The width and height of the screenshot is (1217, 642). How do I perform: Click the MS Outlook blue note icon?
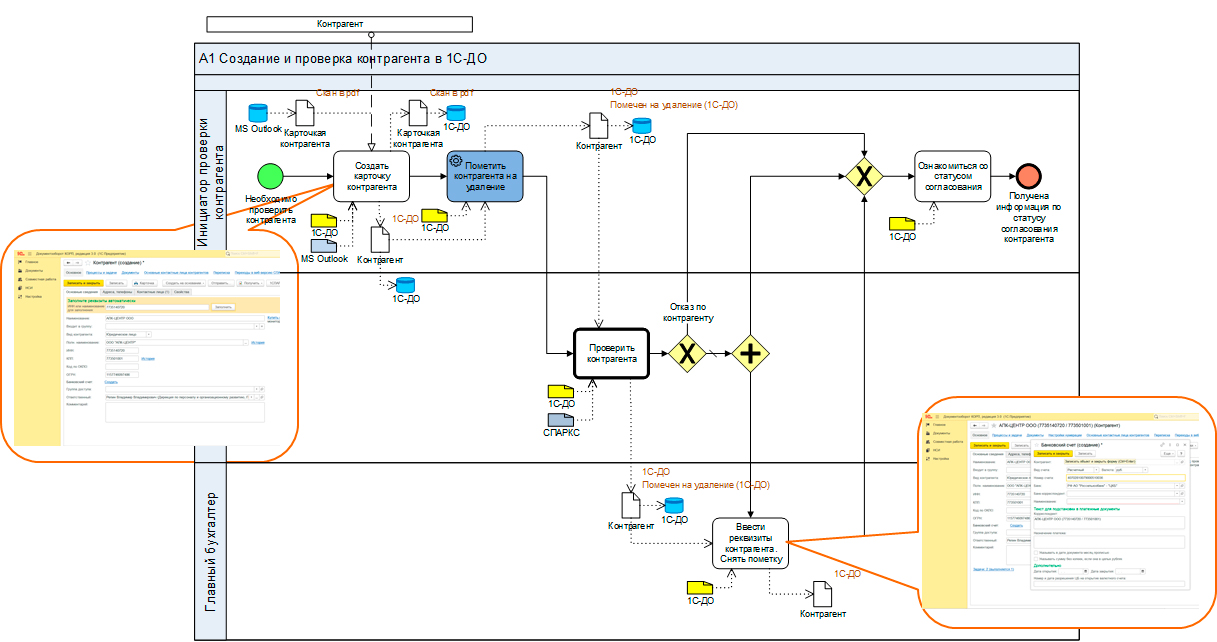pyautogui.click(x=324, y=245)
